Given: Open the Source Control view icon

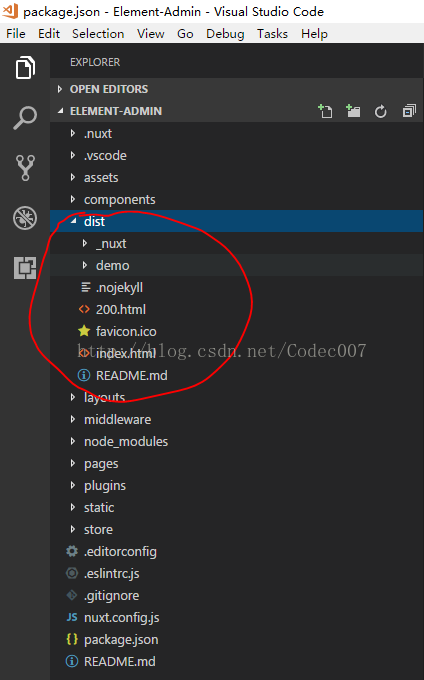Looking at the screenshot, I should coord(25,168).
